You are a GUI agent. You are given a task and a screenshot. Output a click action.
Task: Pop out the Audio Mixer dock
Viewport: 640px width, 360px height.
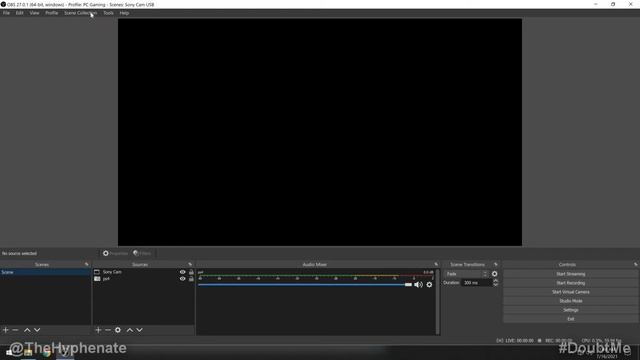tap(436, 264)
